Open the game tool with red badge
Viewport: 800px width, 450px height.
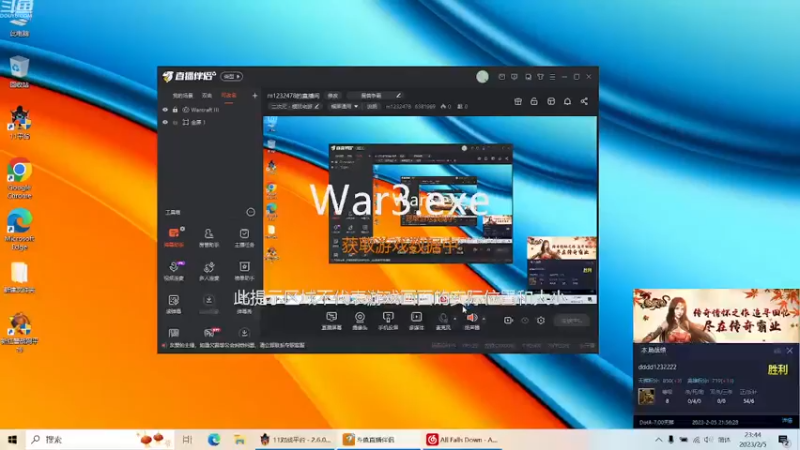coord(210,333)
